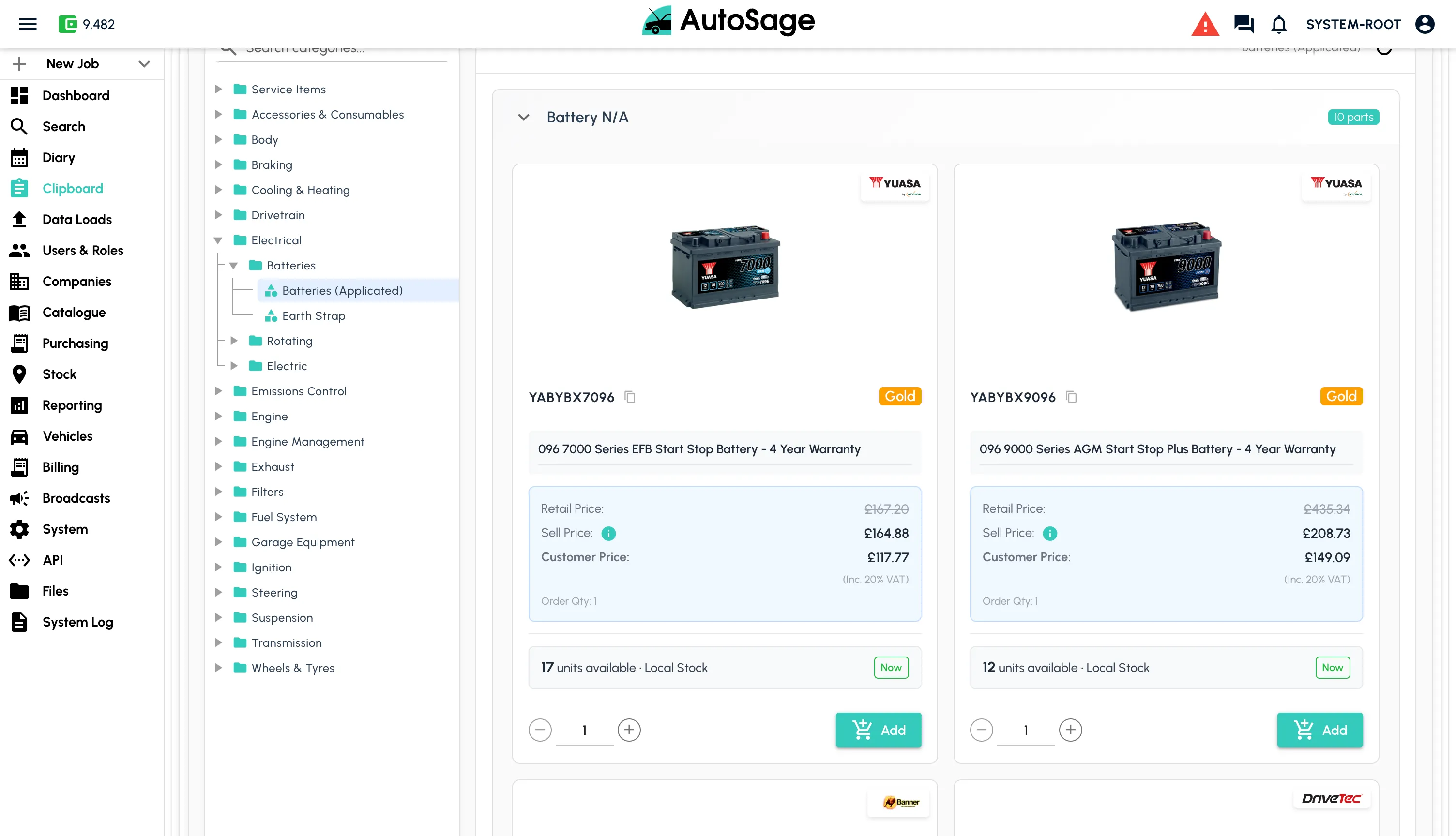Decrease quantity for YABYBX9096
This screenshot has width=1456, height=836.
981,730
